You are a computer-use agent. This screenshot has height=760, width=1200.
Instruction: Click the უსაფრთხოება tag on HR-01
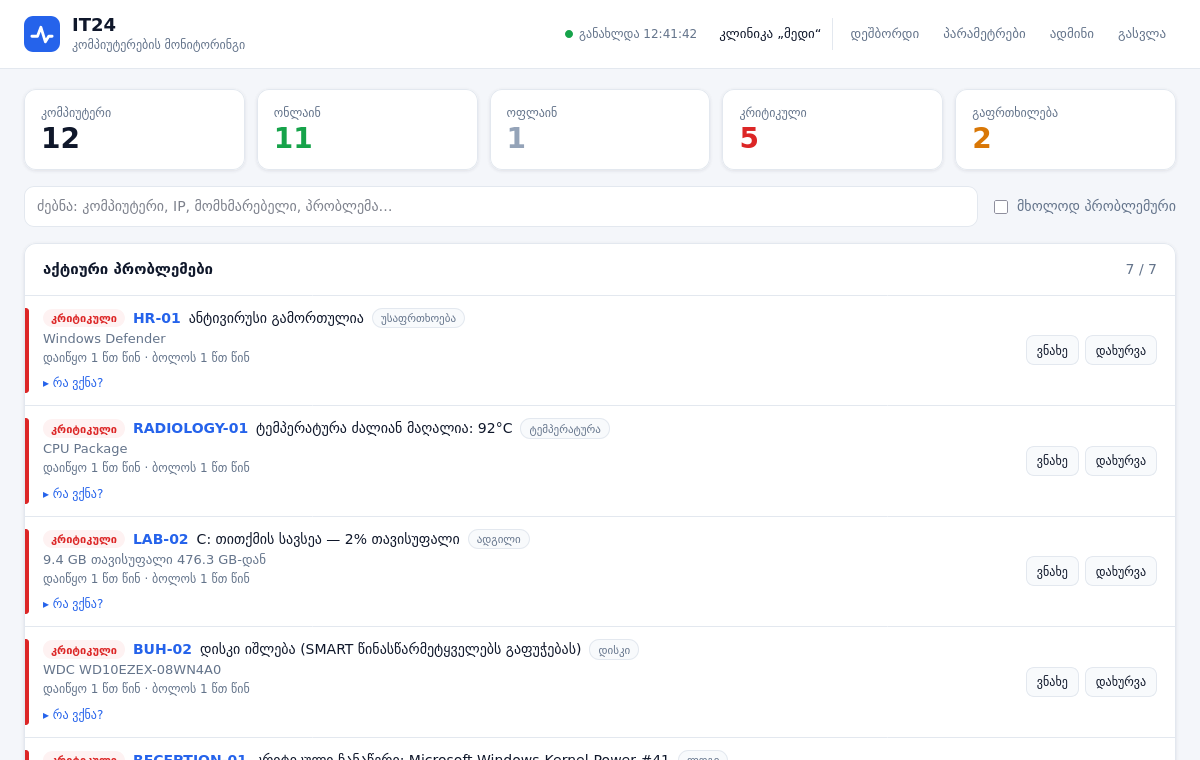(x=418, y=318)
